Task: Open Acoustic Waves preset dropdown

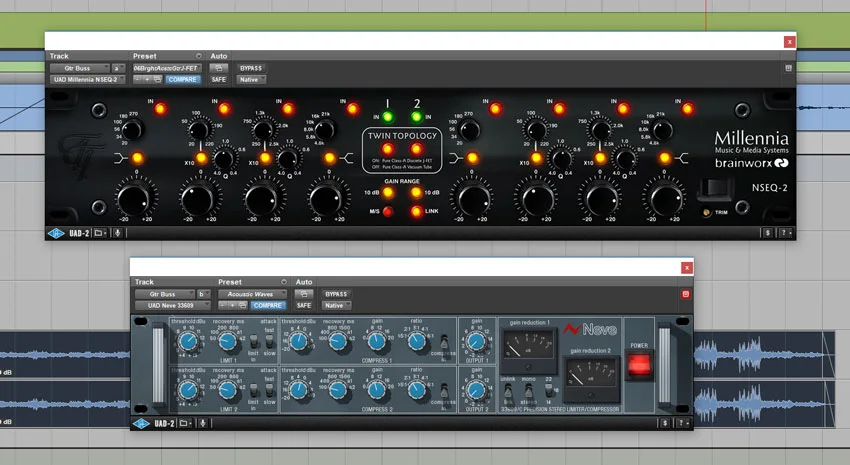Action: pos(253,294)
